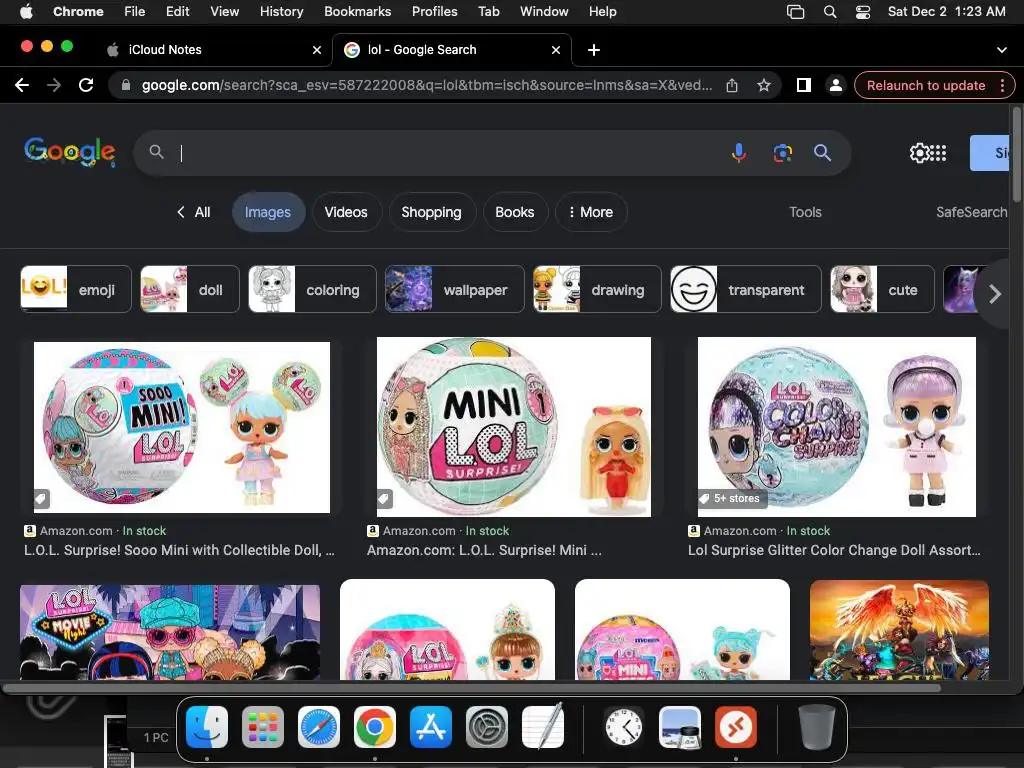Open Spotlight search in menu bar

click(829, 12)
